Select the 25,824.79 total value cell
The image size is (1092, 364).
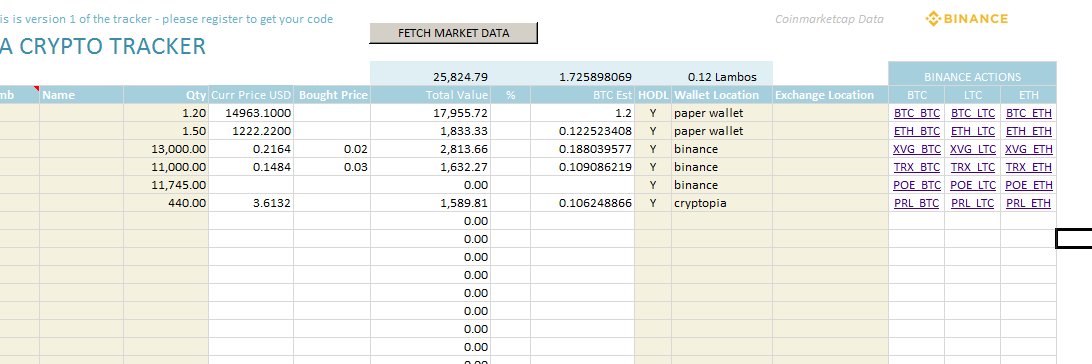(x=430, y=77)
